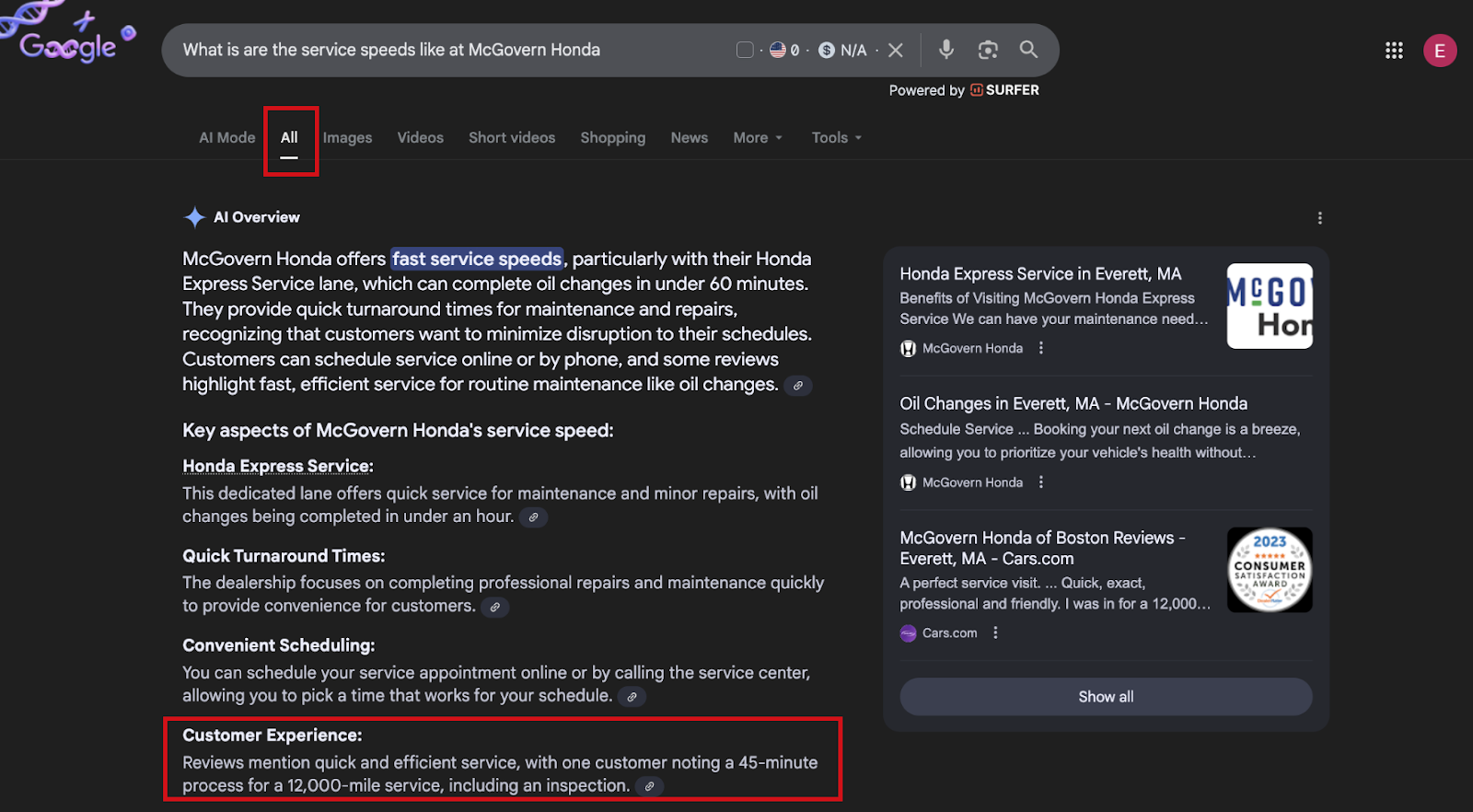Open options menu for Honda Express Service source
Image resolution: width=1473 pixels, height=812 pixels.
click(1041, 348)
